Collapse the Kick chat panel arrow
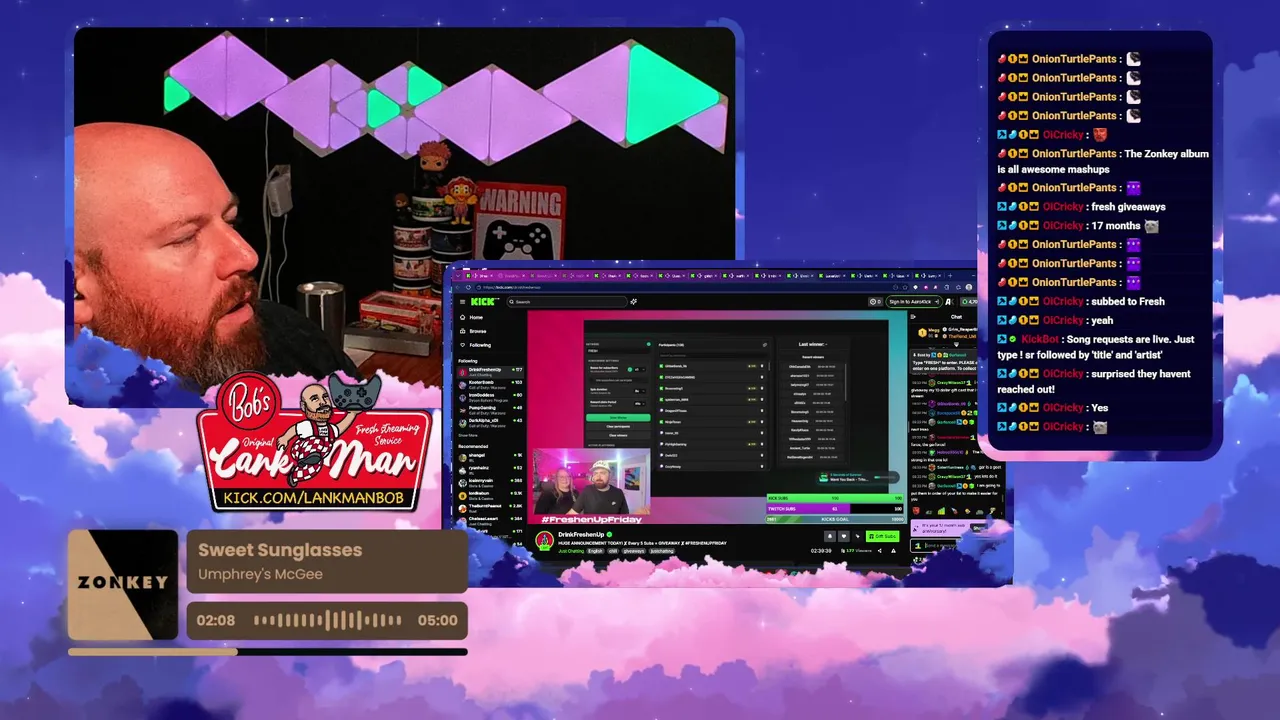Screen dimensions: 1280x720 coord(913,317)
